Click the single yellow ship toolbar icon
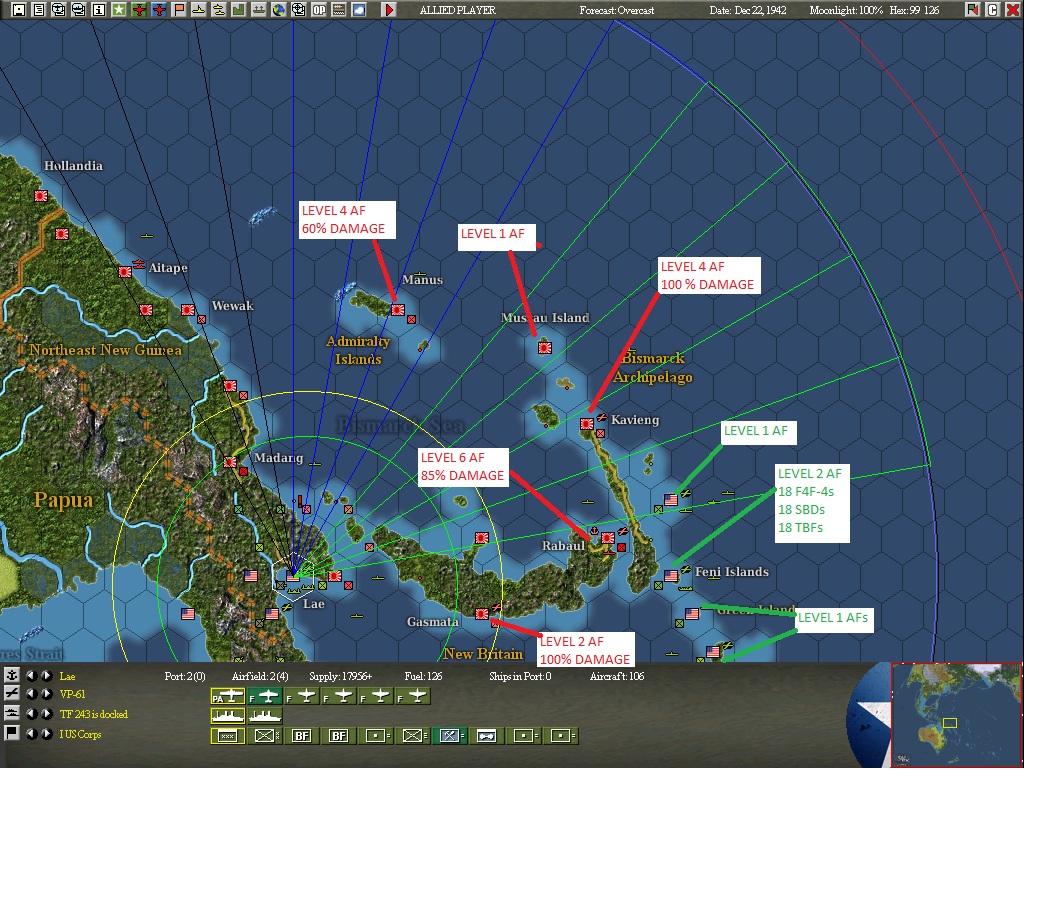 coord(199,9)
